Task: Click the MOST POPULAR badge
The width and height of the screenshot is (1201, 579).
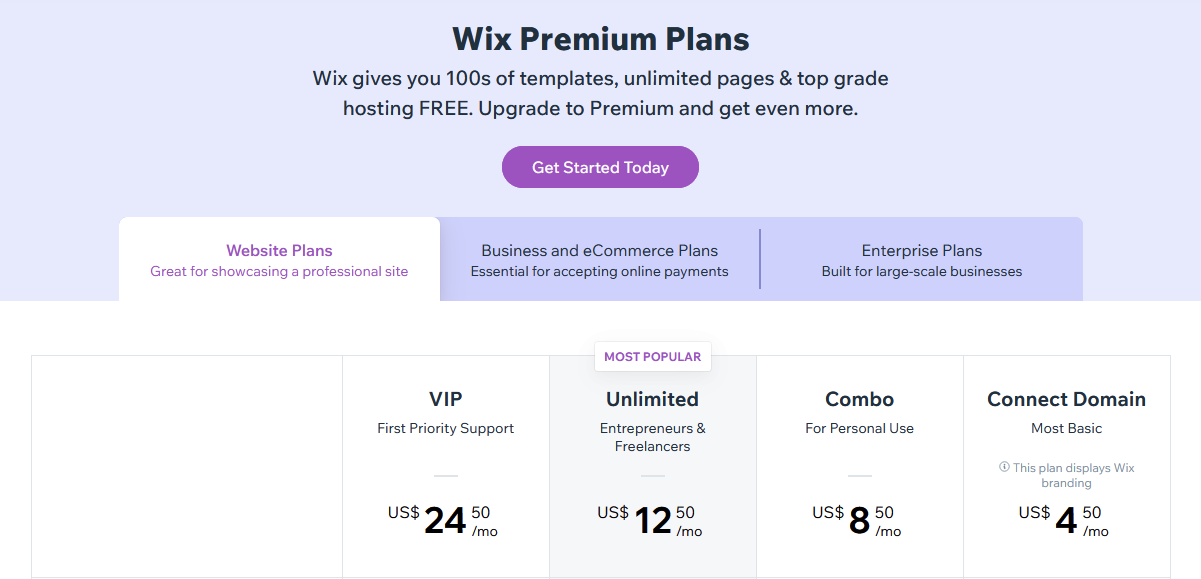Action: click(653, 356)
